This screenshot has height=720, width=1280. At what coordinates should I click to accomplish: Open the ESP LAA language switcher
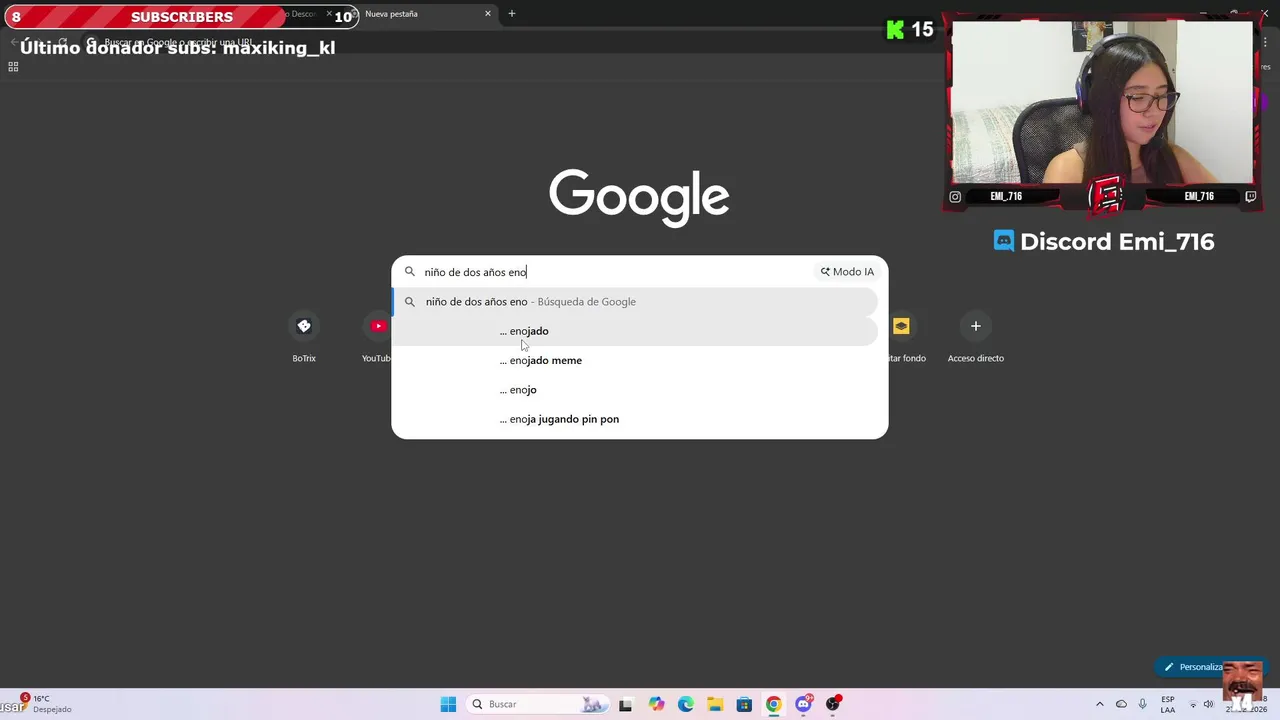(x=1168, y=704)
